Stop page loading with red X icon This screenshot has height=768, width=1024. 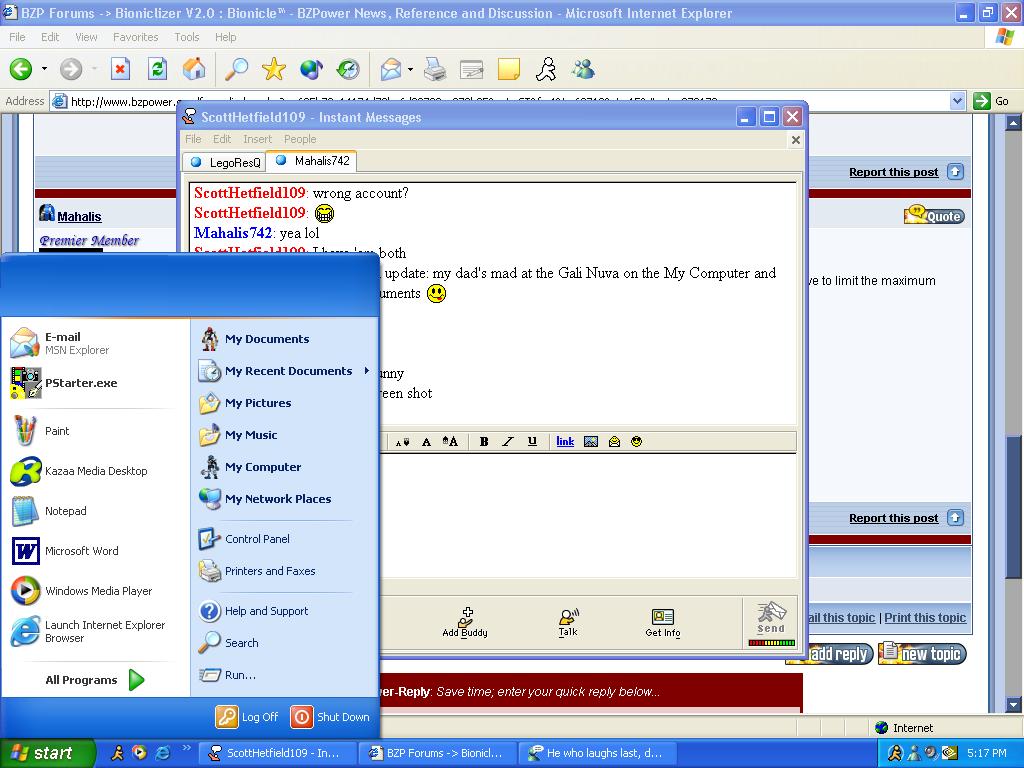point(120,69)
